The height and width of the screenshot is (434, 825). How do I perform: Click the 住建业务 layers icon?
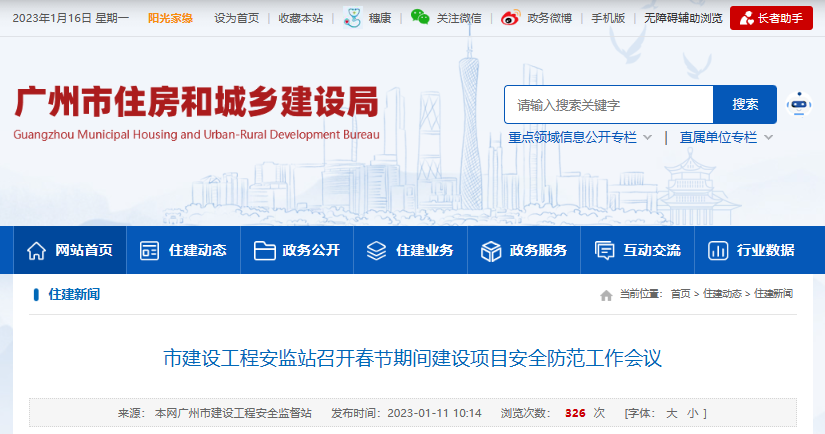click(377, 250)
